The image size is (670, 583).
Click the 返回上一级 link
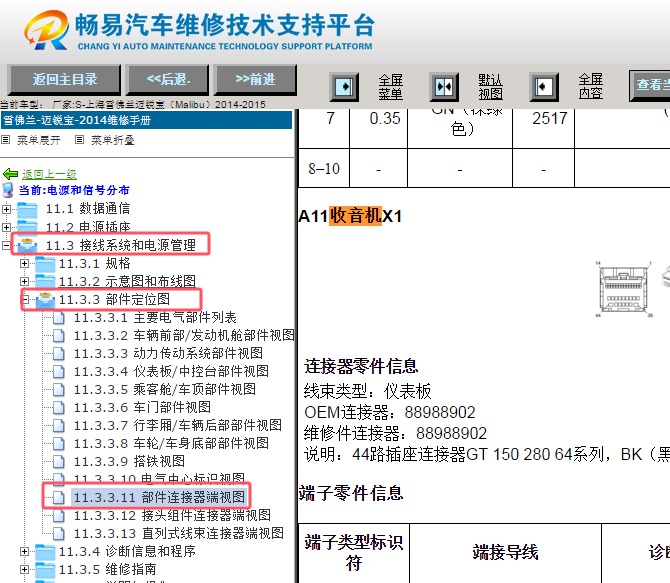(49, 174)
